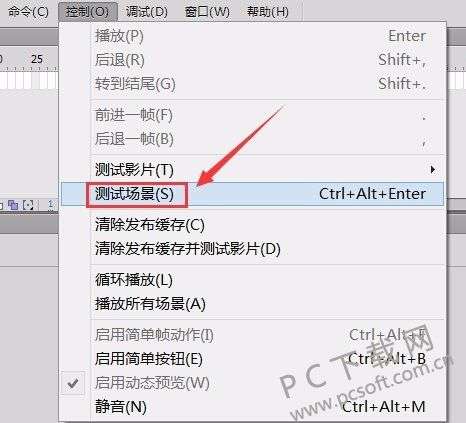Open the 命令(C) menu

28,12
